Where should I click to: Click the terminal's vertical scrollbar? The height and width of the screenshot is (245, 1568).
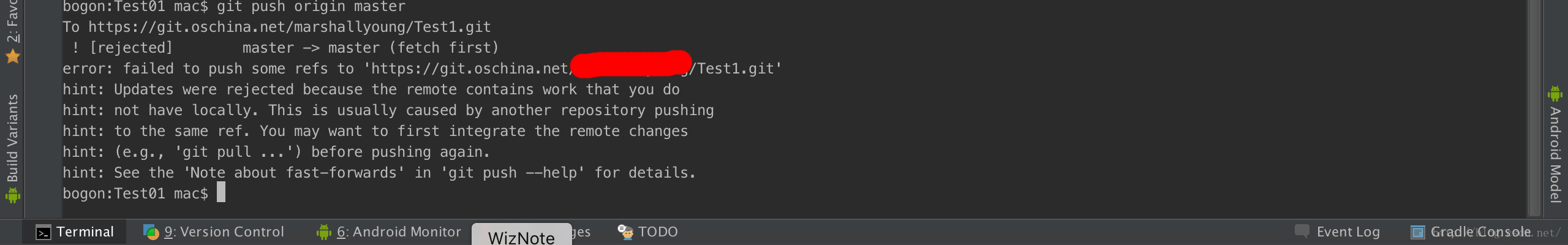(x=1534, y=108)
